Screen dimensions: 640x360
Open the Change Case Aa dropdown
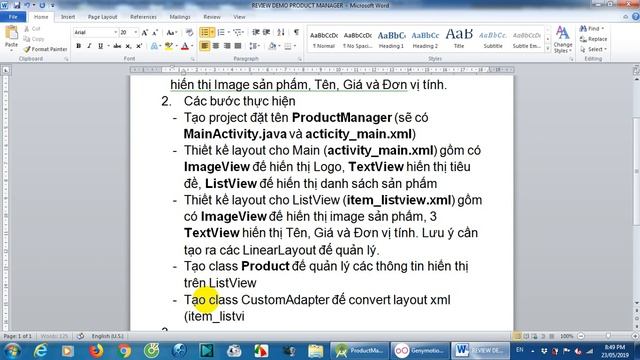pos(171,32)
